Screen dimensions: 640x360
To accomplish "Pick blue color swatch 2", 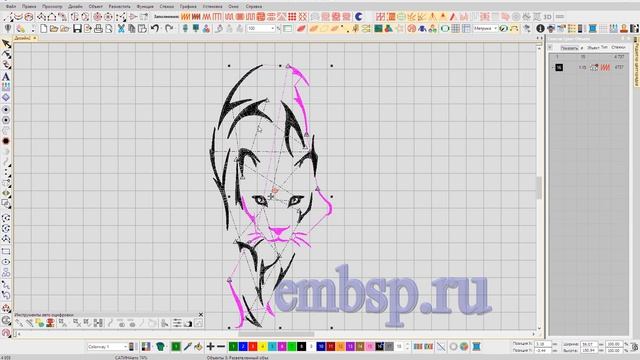I will pyautogui.click(x=243, y=347).
